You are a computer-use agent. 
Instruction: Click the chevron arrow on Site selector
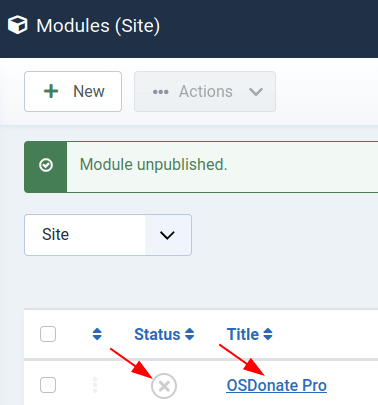point(167,235)
